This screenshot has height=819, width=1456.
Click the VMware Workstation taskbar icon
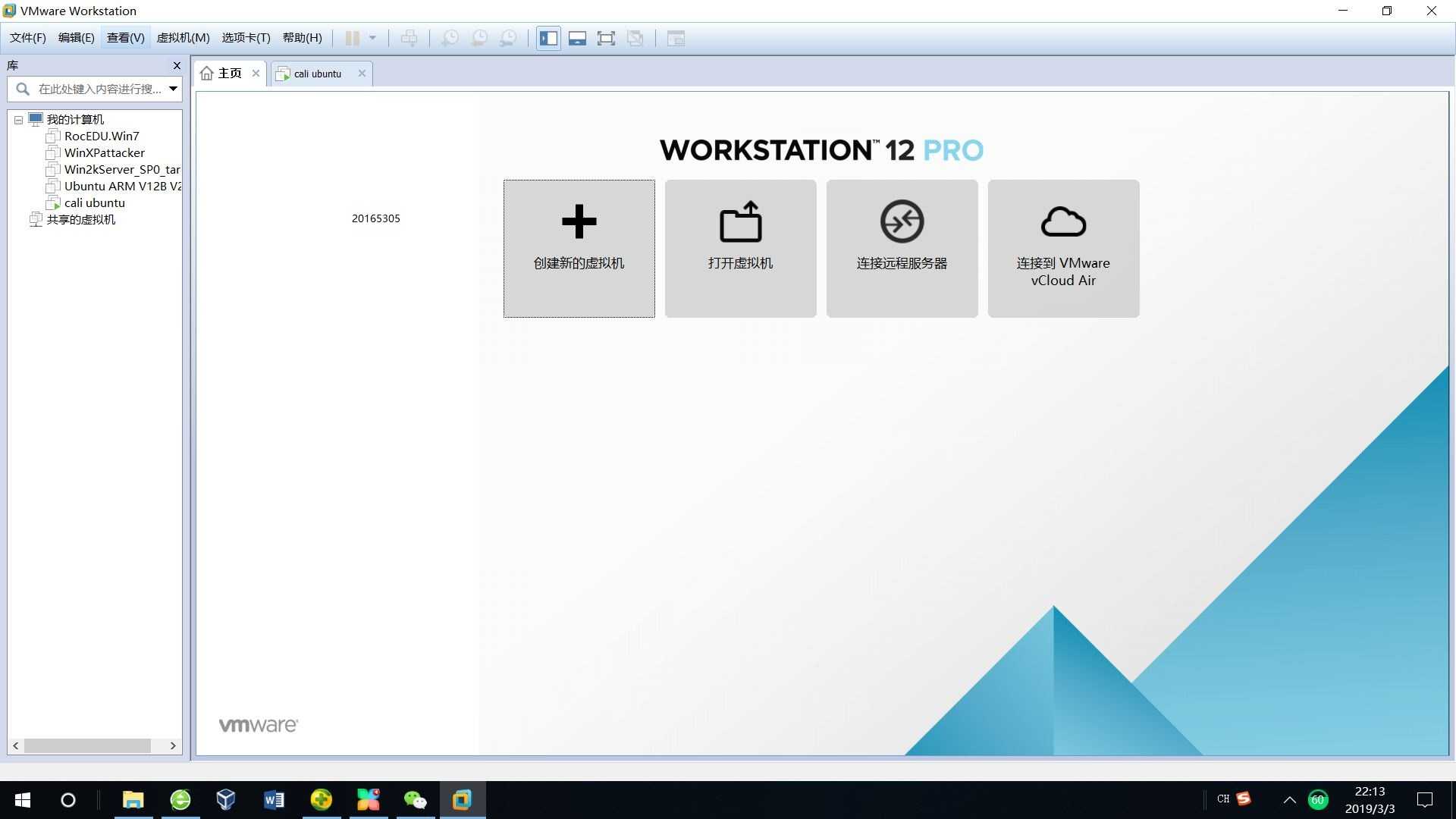click(463, 800)
